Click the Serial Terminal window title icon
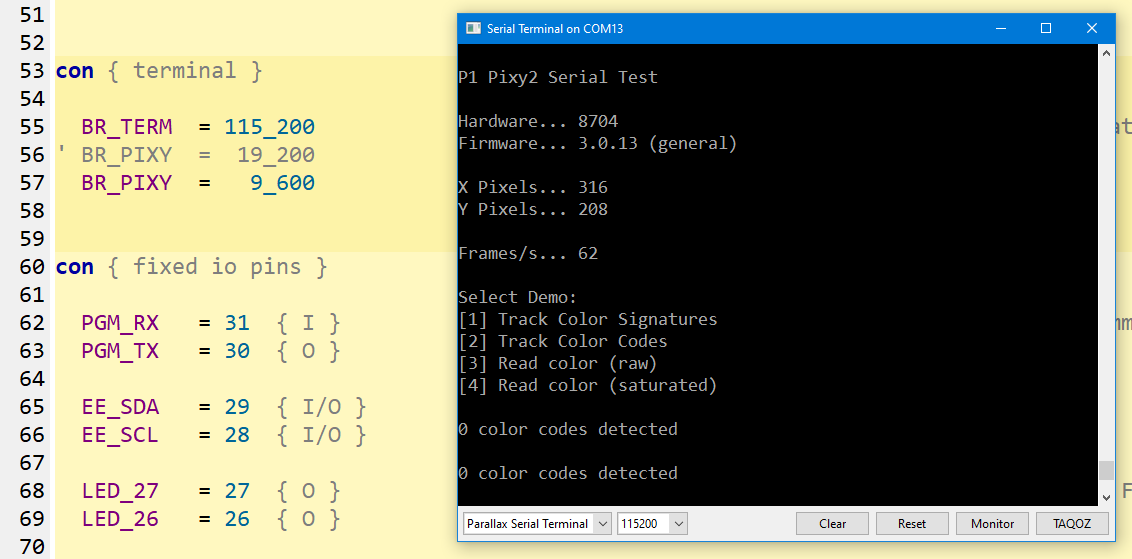 click(x=473, y=29)
